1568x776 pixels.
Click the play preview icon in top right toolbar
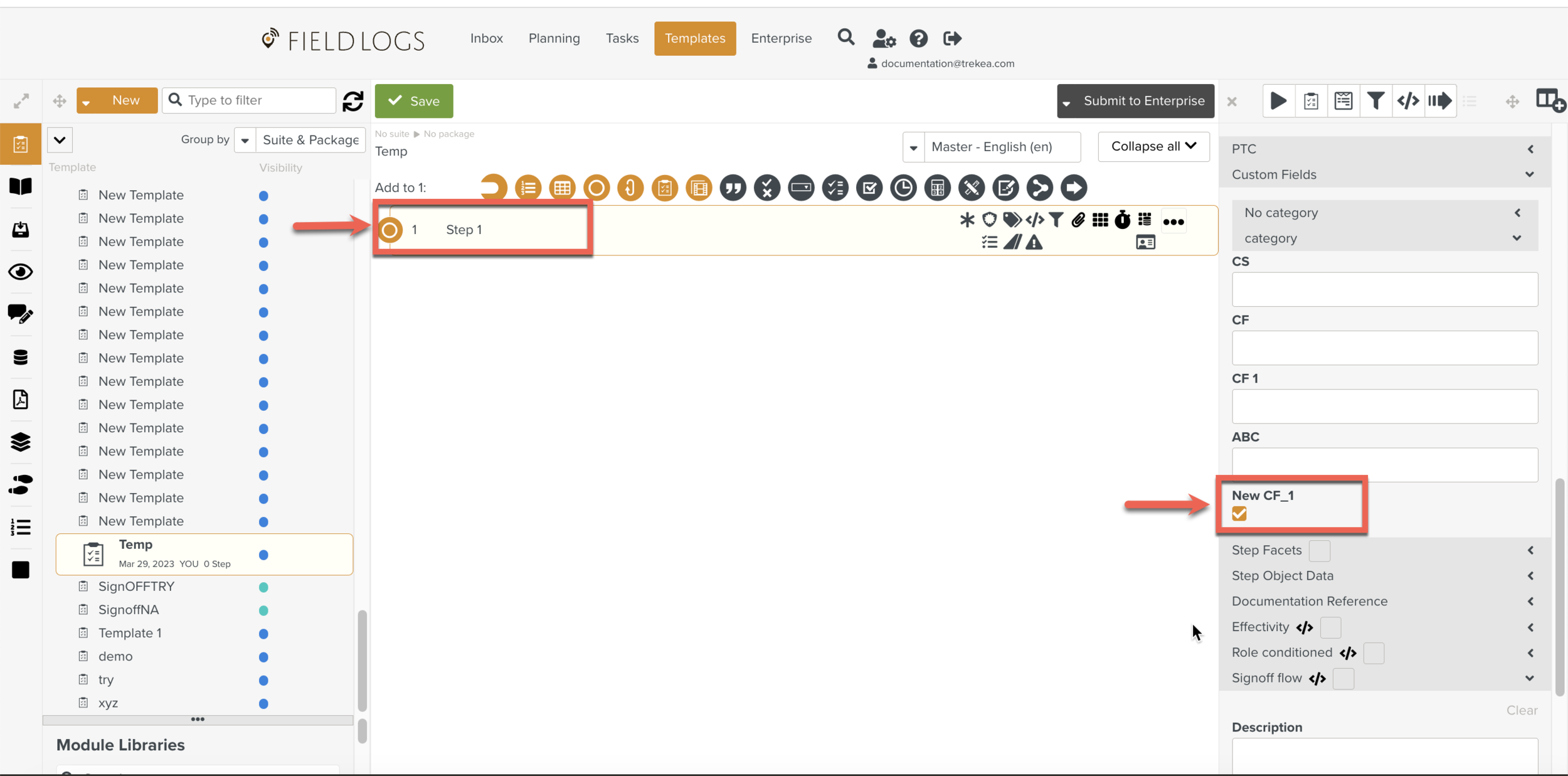(x=1279, y=100)
